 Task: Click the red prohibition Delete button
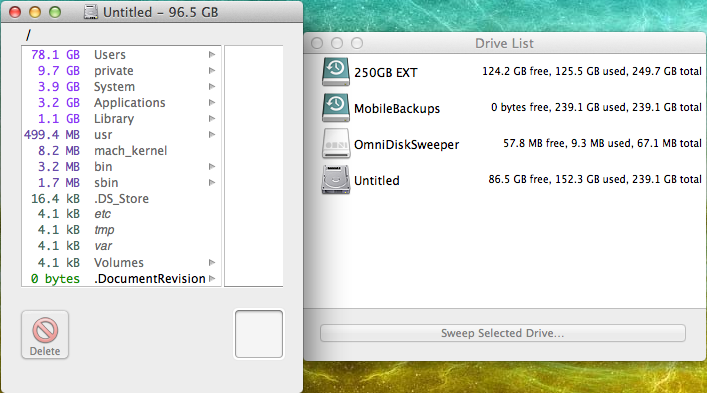click(45, 334)
